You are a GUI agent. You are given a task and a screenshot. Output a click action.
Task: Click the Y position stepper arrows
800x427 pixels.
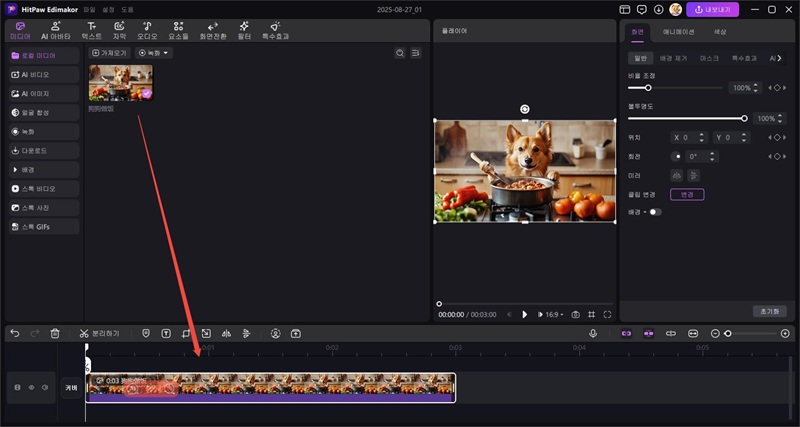pos(744,137)
